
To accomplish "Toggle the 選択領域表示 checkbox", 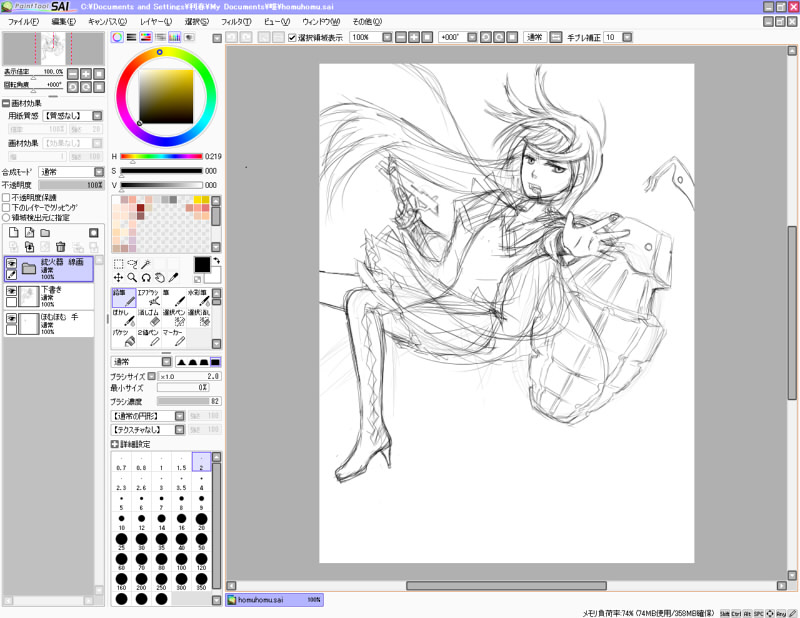I will click(x=292, y=37).
